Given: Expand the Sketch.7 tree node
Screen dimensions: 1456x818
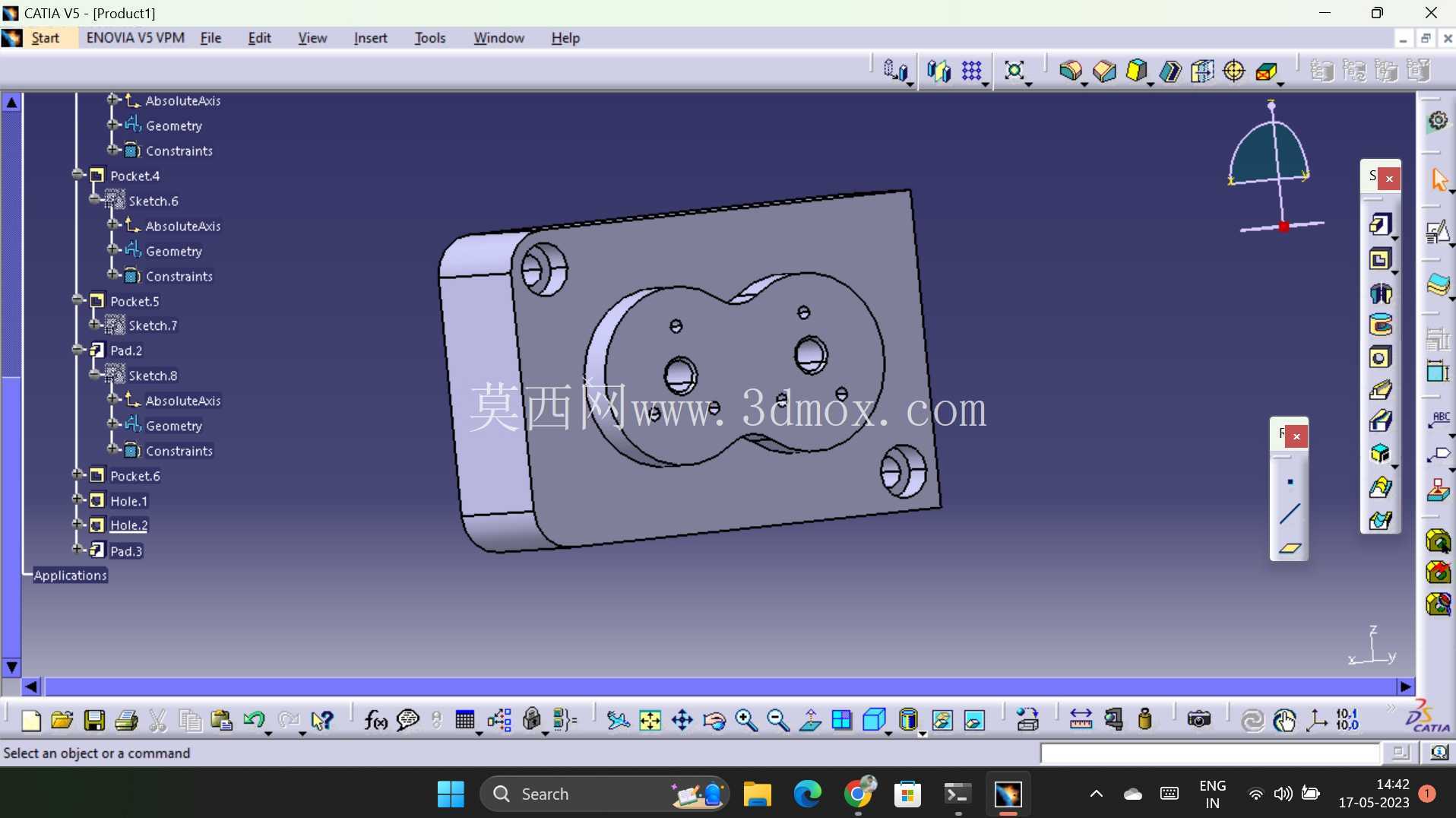Looking at the screenshot, I should point(95,325).
